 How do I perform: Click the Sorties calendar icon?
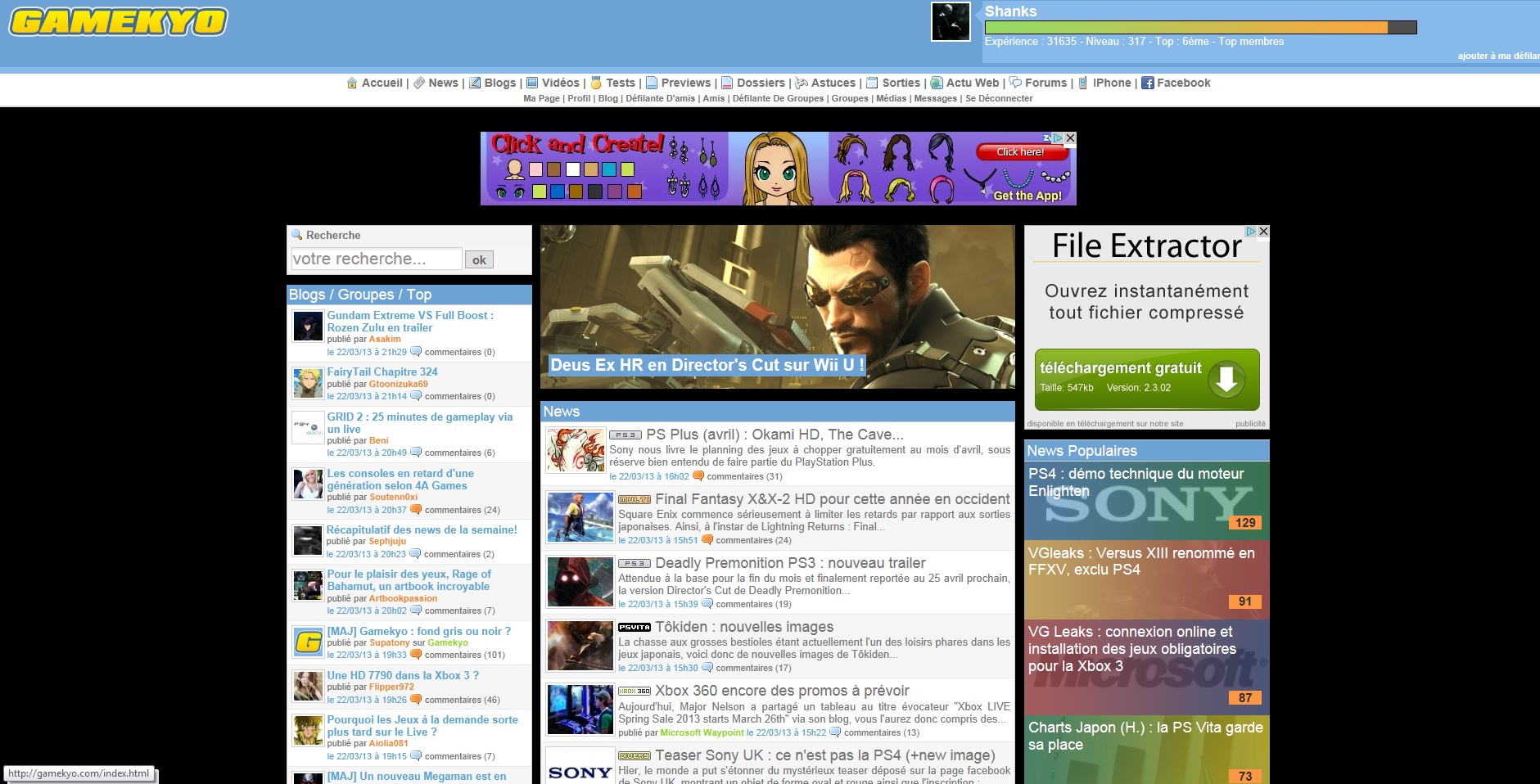coord(873,83)
